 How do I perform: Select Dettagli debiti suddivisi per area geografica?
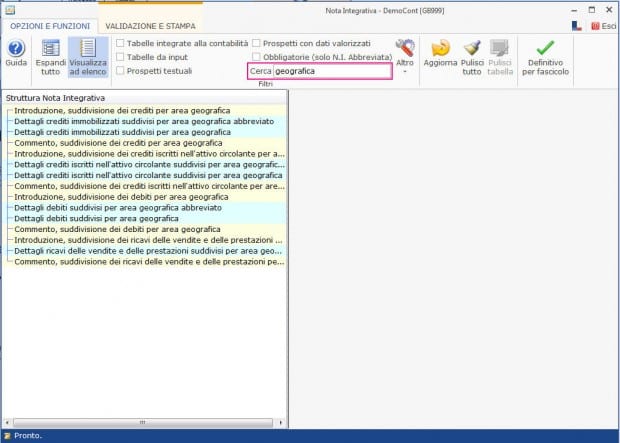coord(96,218)
